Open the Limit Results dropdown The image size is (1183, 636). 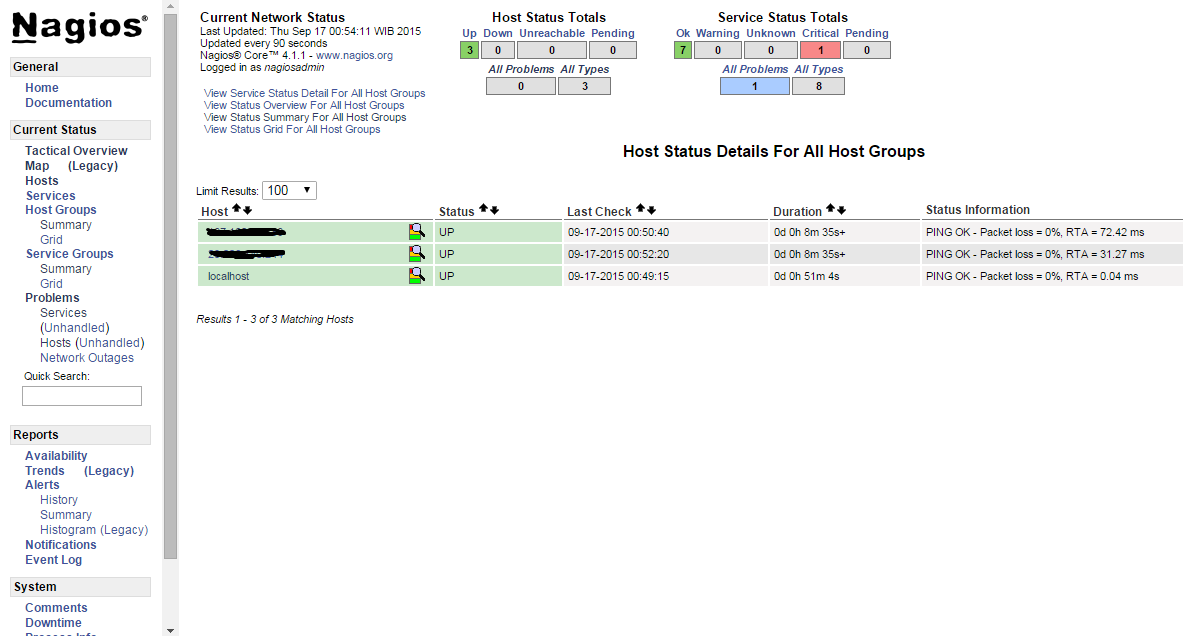[x=290, y=190]
